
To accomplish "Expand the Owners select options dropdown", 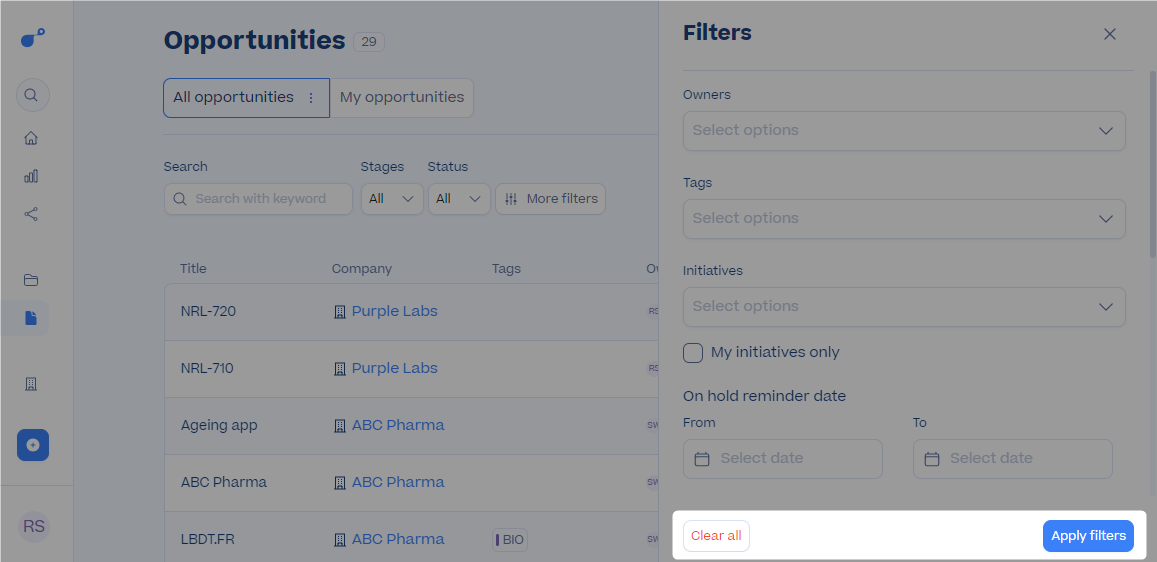I will (x=904, y=131).
